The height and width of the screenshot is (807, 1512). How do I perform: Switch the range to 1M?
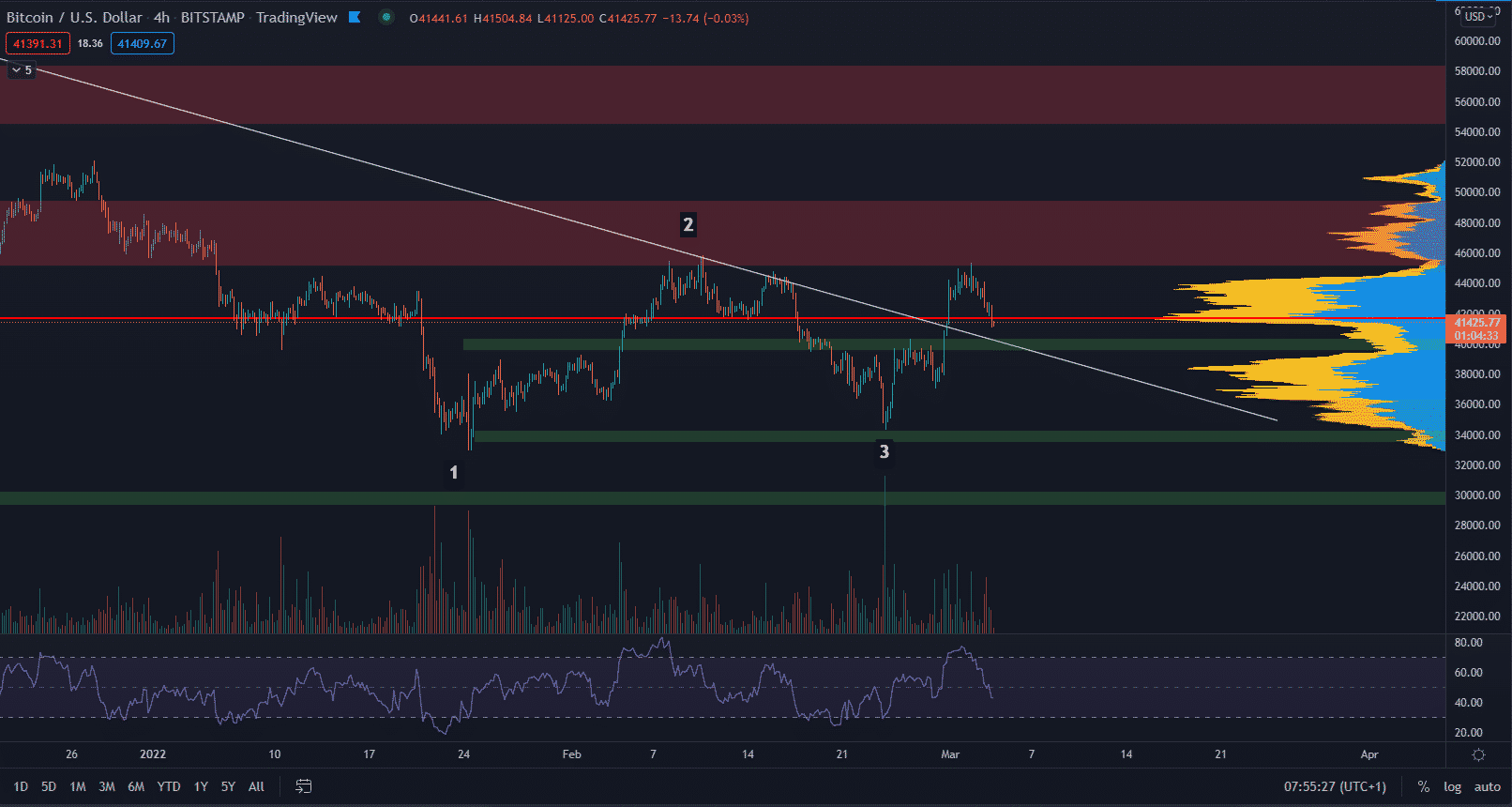click(x=78, y=786)
